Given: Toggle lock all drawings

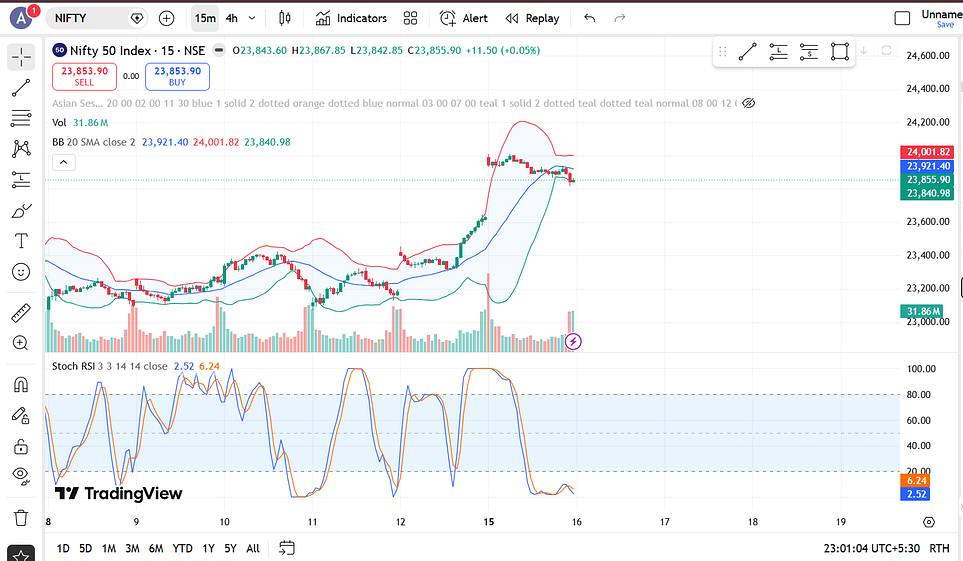Looking at the screenshot, I should click(21, 446).
